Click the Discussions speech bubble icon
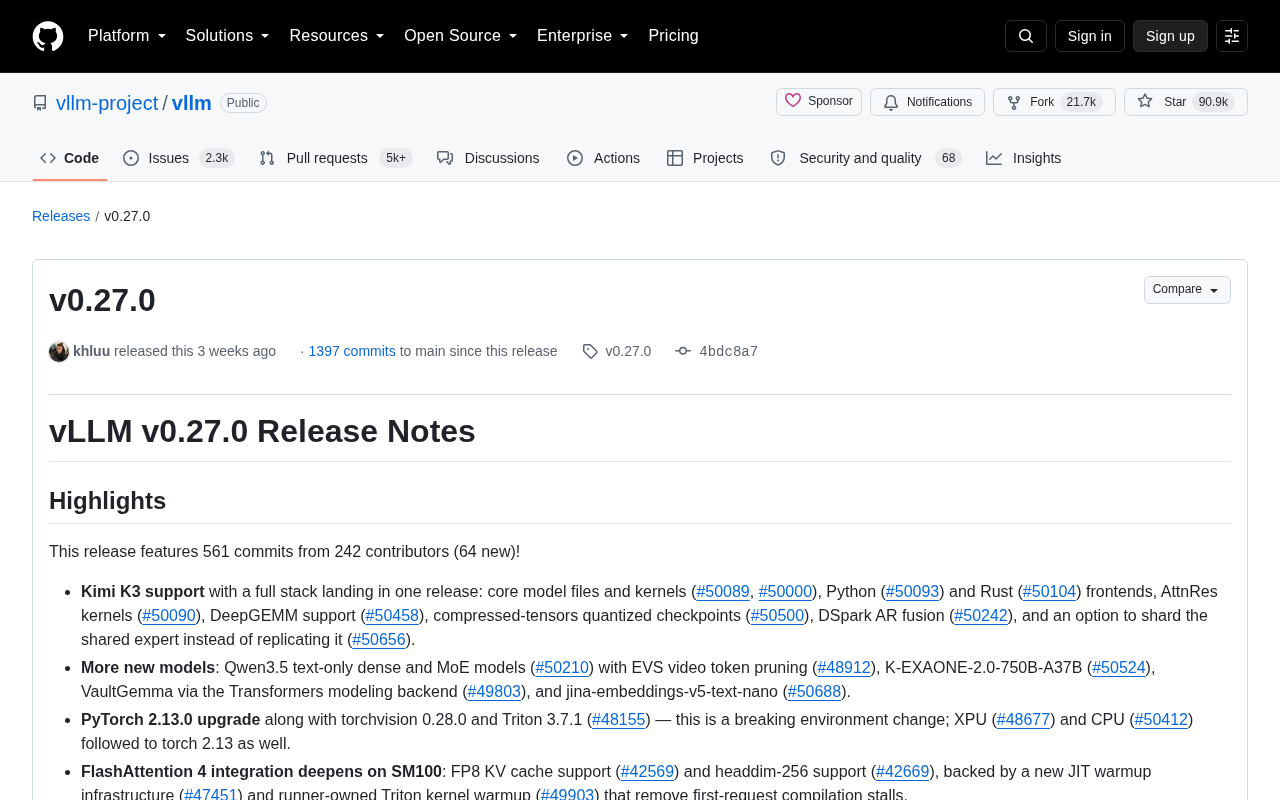 coord(445,158)
